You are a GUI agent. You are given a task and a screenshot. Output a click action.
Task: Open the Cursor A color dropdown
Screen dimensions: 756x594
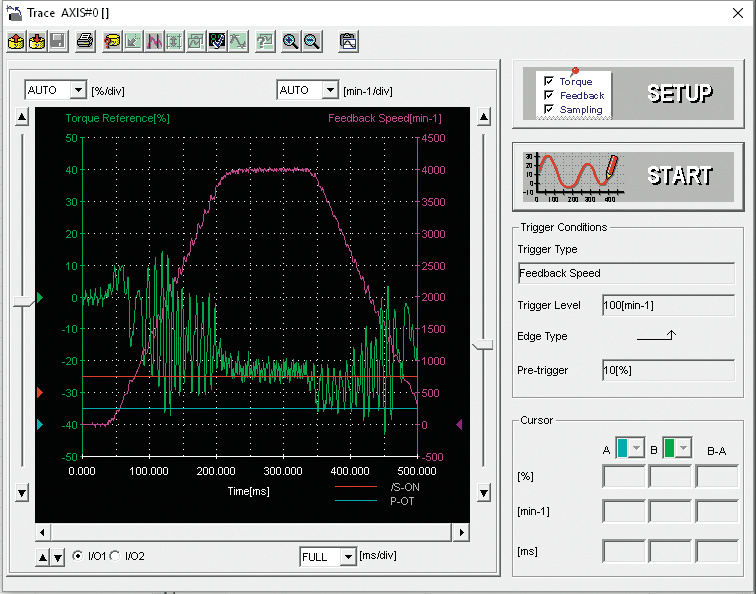point(636,448)
